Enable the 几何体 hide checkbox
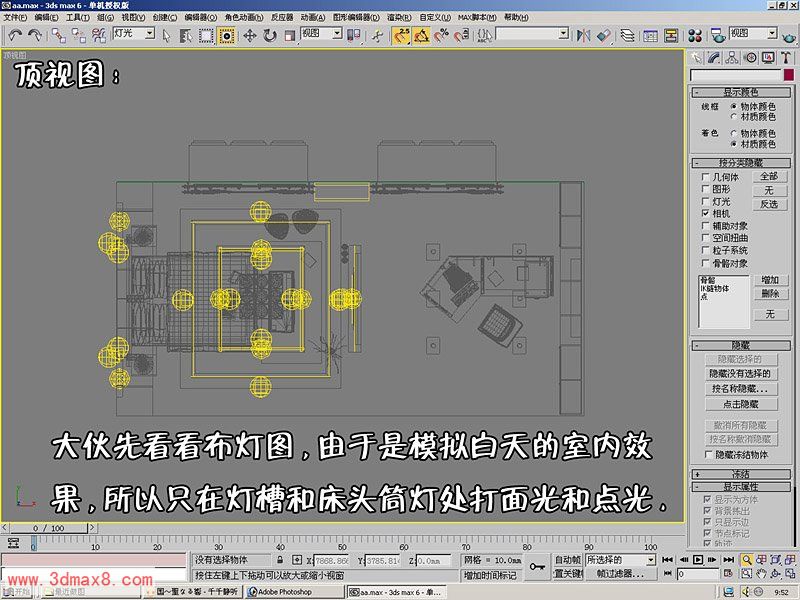Screen dimensions: 800x600 click(x=706, y=177)
